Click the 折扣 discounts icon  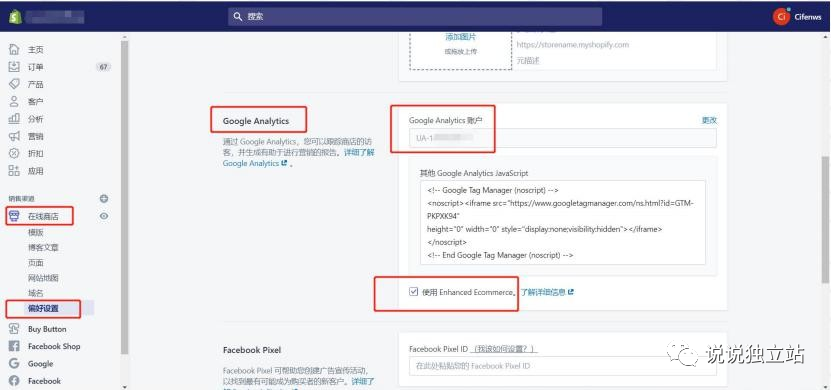click(14, 153)
